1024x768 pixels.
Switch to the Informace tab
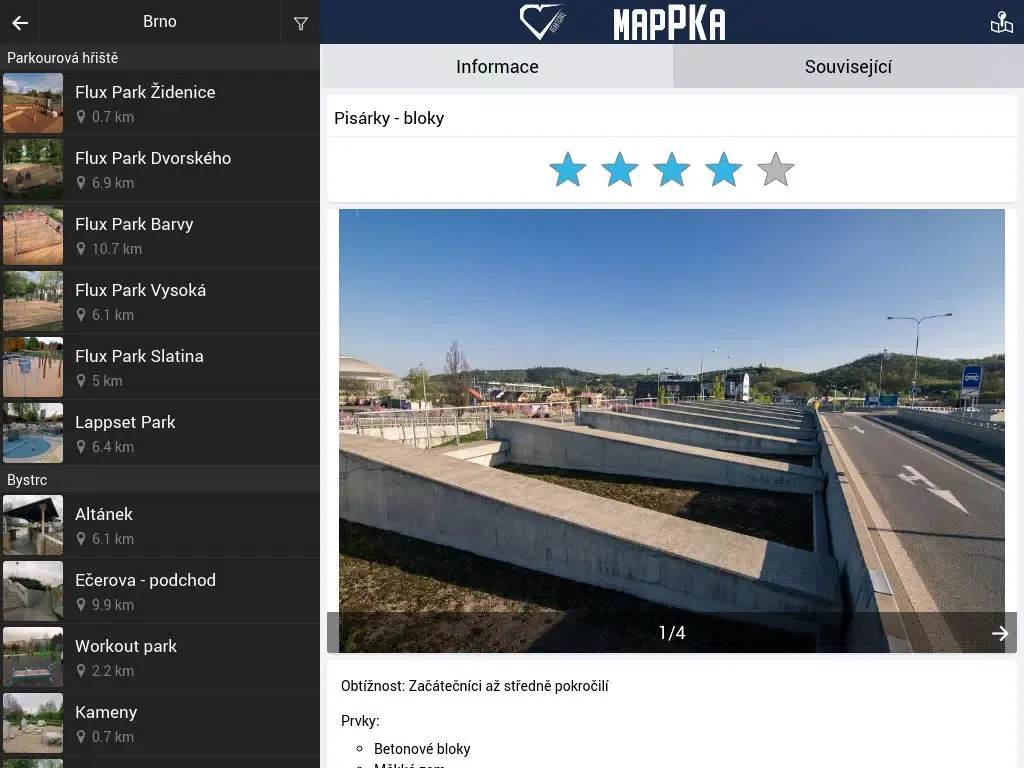point(497,67)
